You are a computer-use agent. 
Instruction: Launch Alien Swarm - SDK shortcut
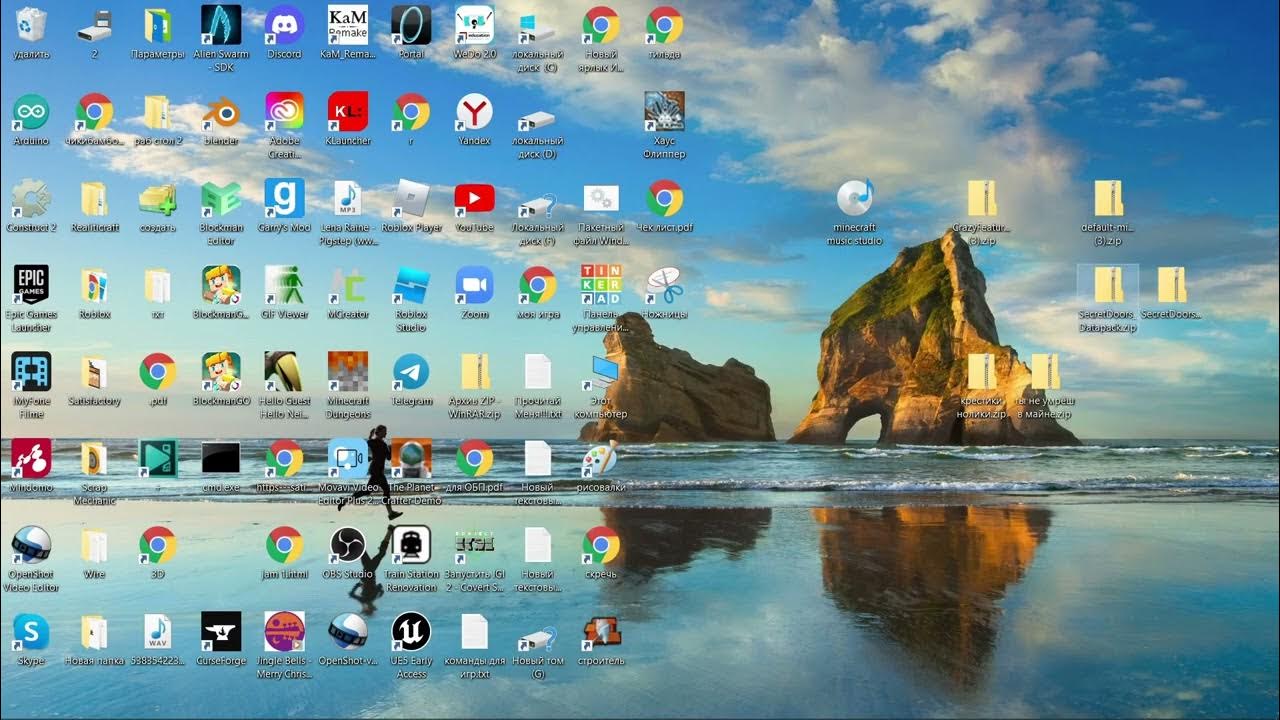221,25
